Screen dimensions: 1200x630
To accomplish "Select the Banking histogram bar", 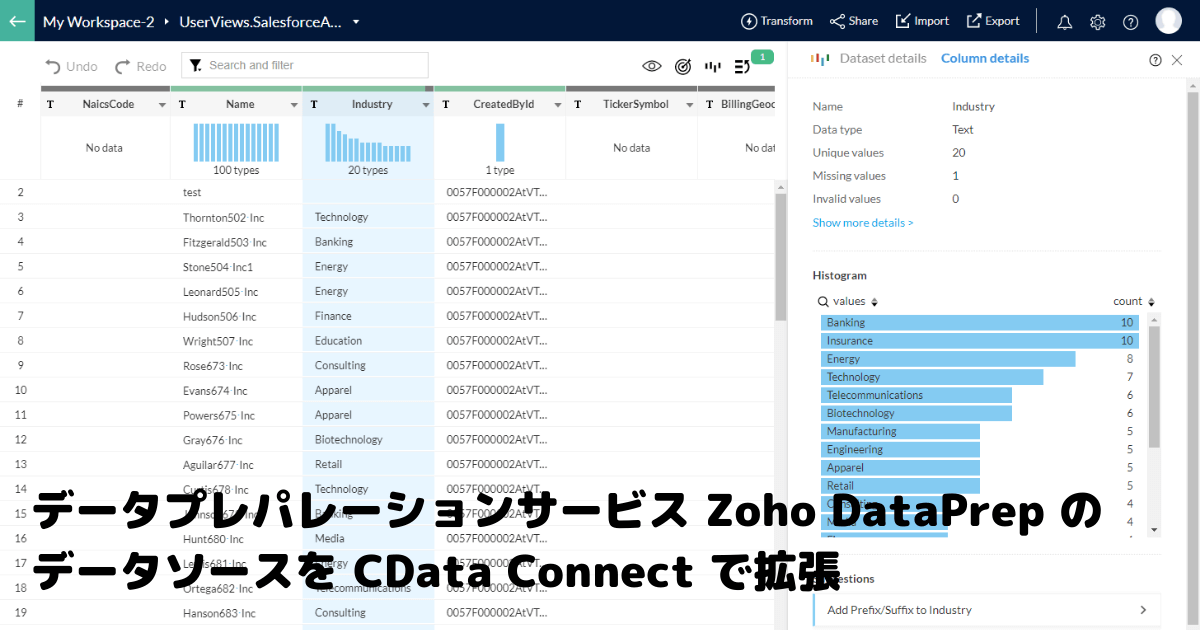I will [x=978, y=322].
